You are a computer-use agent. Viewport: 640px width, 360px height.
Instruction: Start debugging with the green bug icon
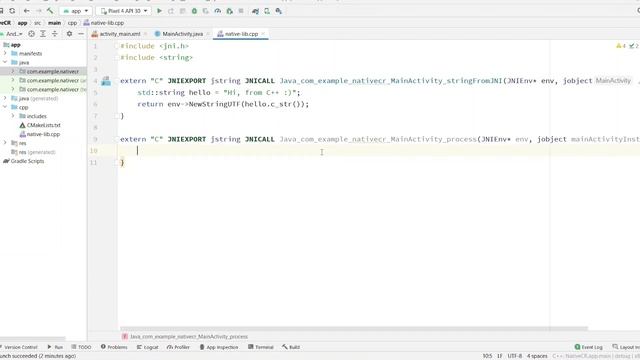pyautogui.click(x=194, y=11)
